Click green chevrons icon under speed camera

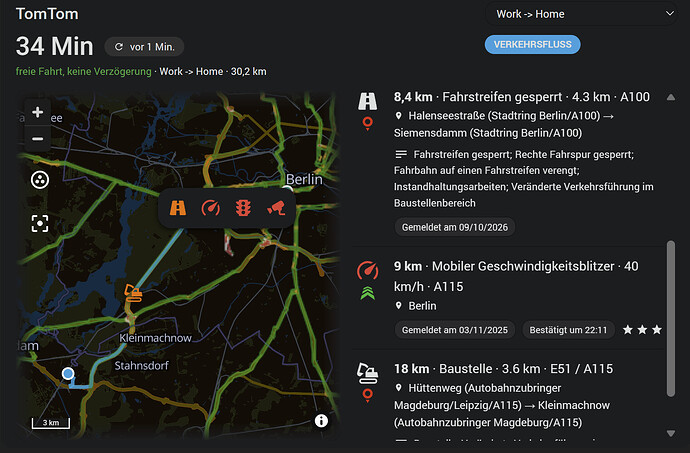pos(367,293)
